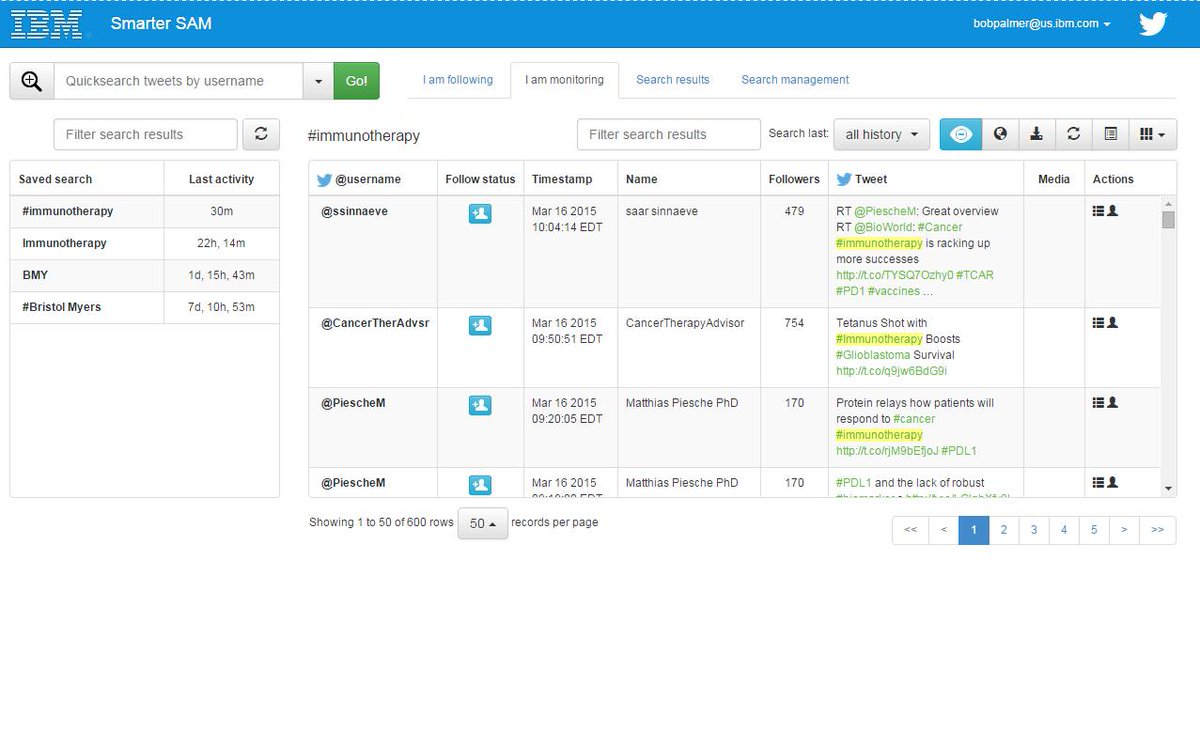The image size is (1200, 747).
Task: Sort by Timestamp column header
Action: [562, 179]
